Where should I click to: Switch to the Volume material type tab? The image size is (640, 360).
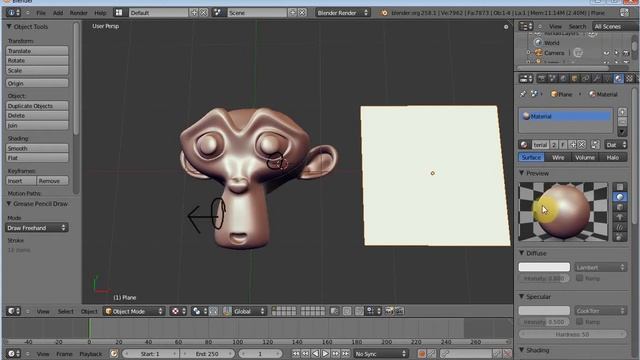585,157
